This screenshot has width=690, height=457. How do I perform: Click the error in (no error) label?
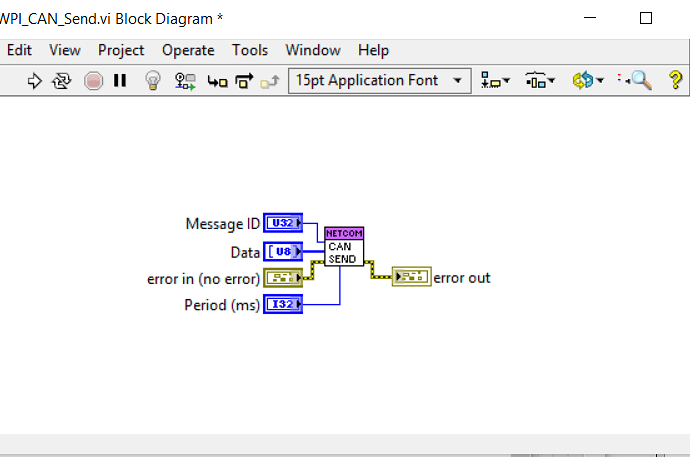203,279
